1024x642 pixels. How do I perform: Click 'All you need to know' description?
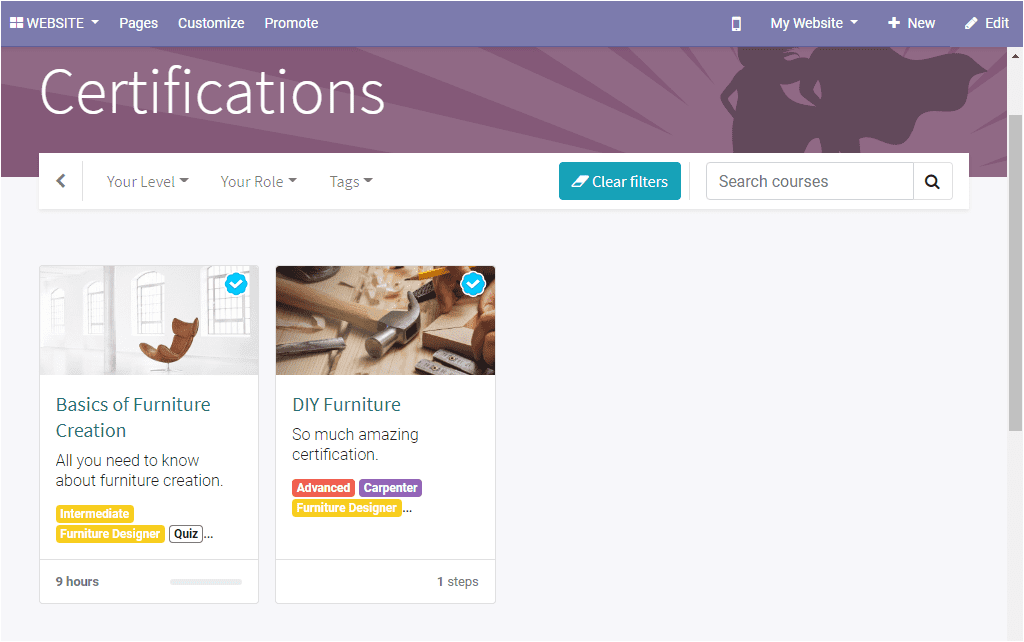pos(139,470)
